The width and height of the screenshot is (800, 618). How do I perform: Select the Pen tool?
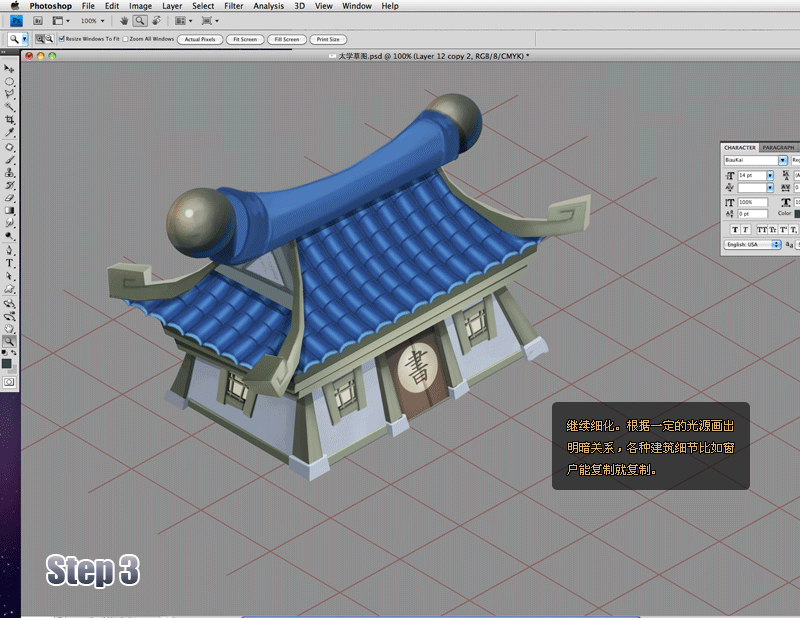pyautogui.click(x=9, y=251)
